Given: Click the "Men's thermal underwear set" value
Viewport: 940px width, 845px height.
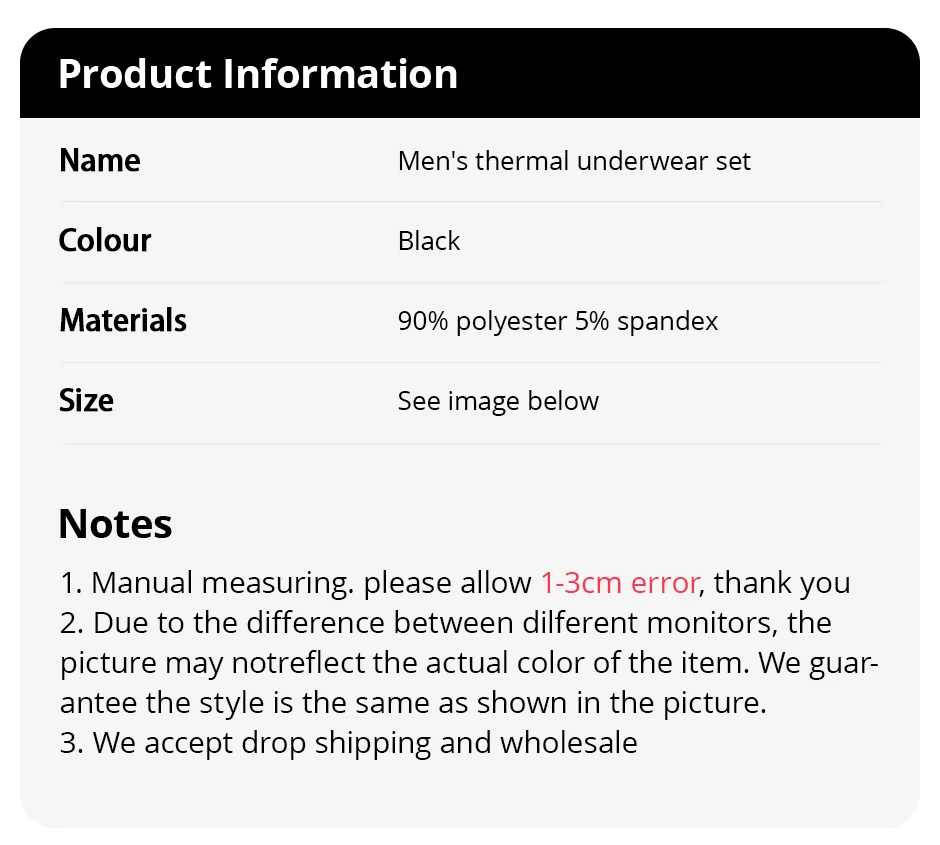Looking at the screenshot, I should click(x=574, y=161).
